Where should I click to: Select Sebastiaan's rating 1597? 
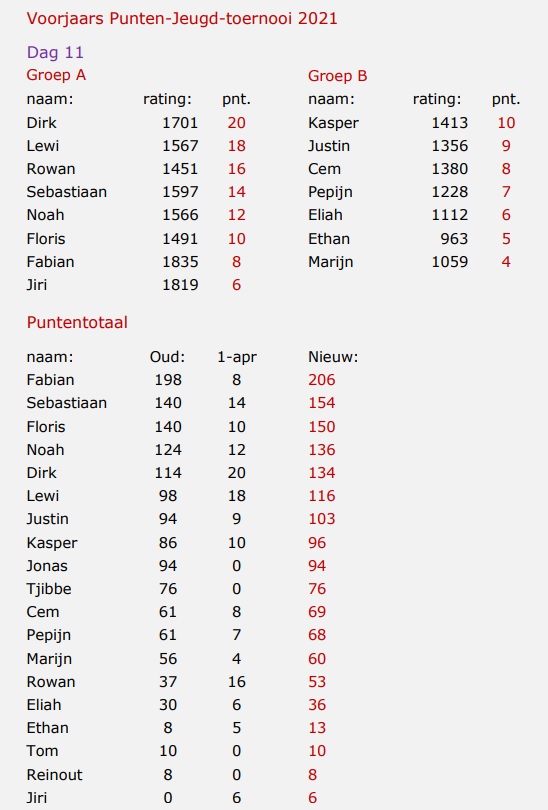tap(180, 192)
